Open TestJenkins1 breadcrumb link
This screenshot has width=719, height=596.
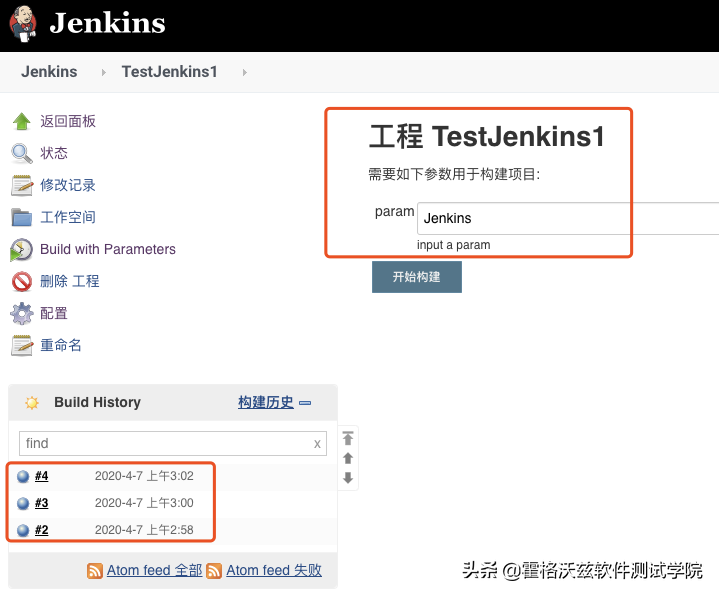point(169,72)
